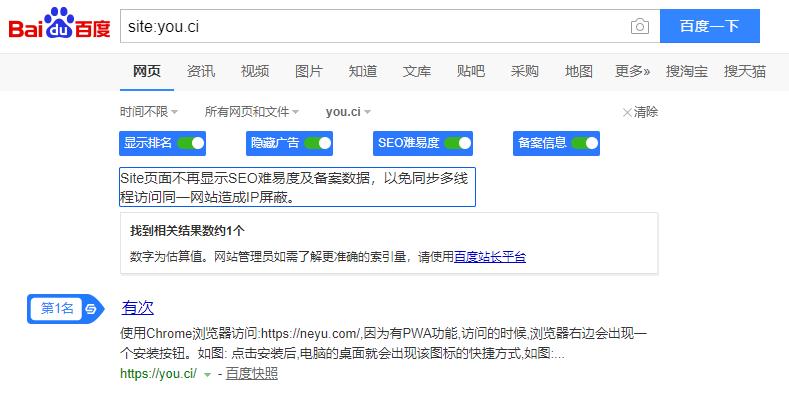Click the Baidu logo
The height and width of the screenshot is (400, 789).
tap(59, 25)
